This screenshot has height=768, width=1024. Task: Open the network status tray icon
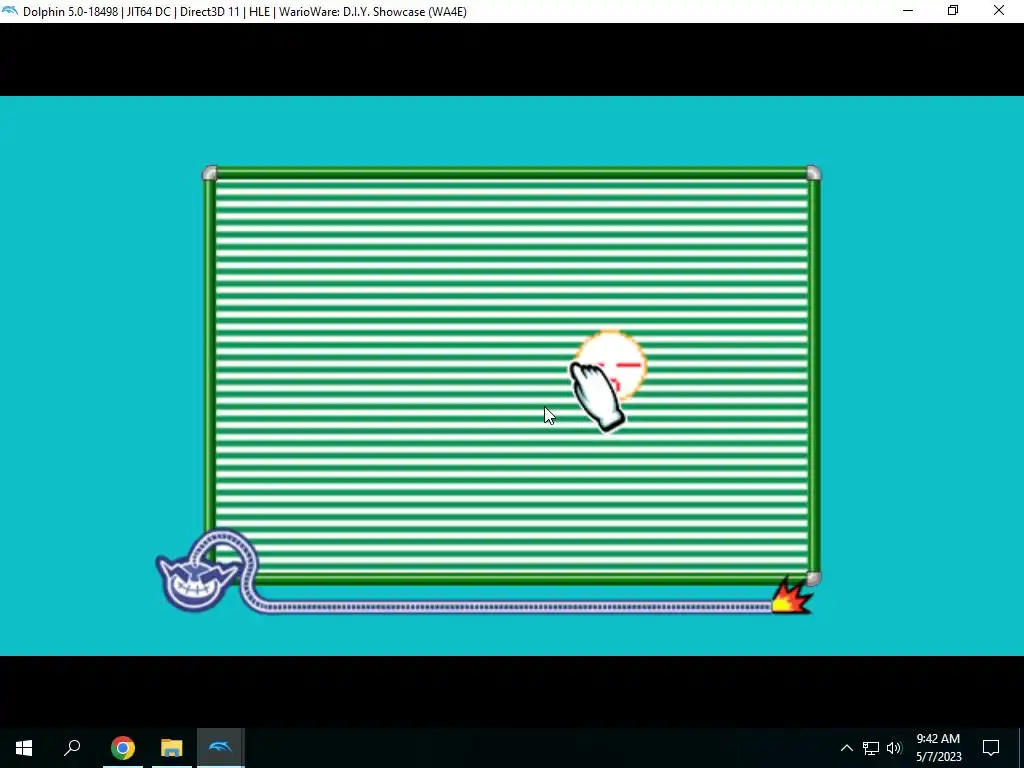coord(871,748)
